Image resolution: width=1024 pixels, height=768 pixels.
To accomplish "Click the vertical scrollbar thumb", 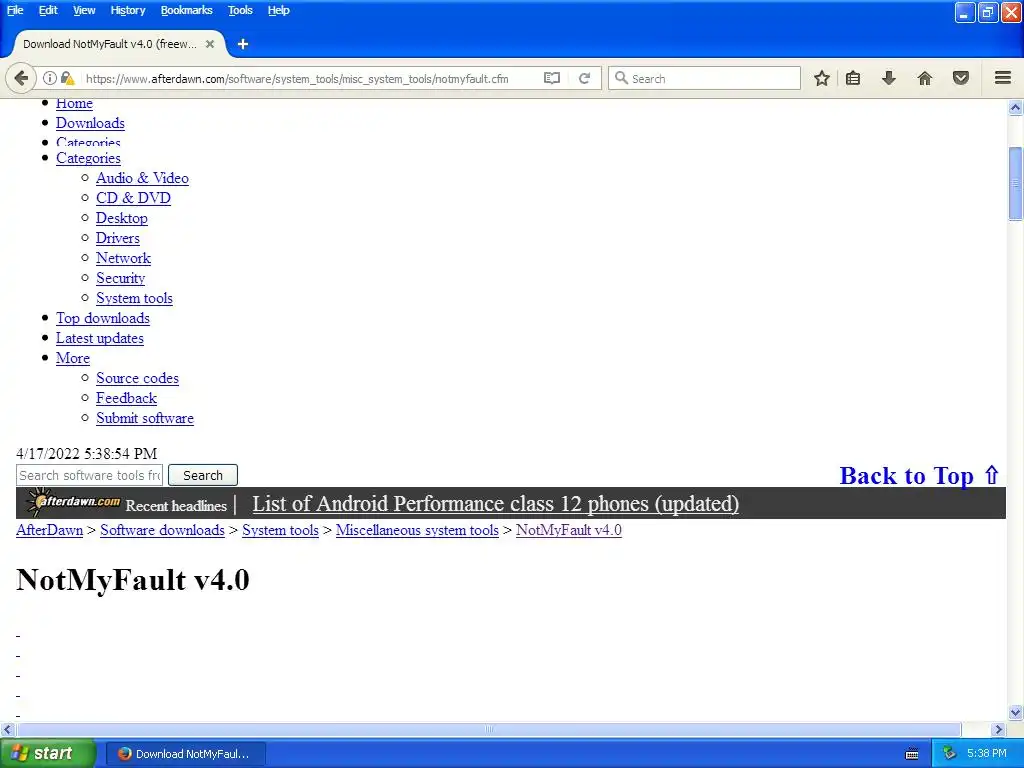I will click(1016, 184).
